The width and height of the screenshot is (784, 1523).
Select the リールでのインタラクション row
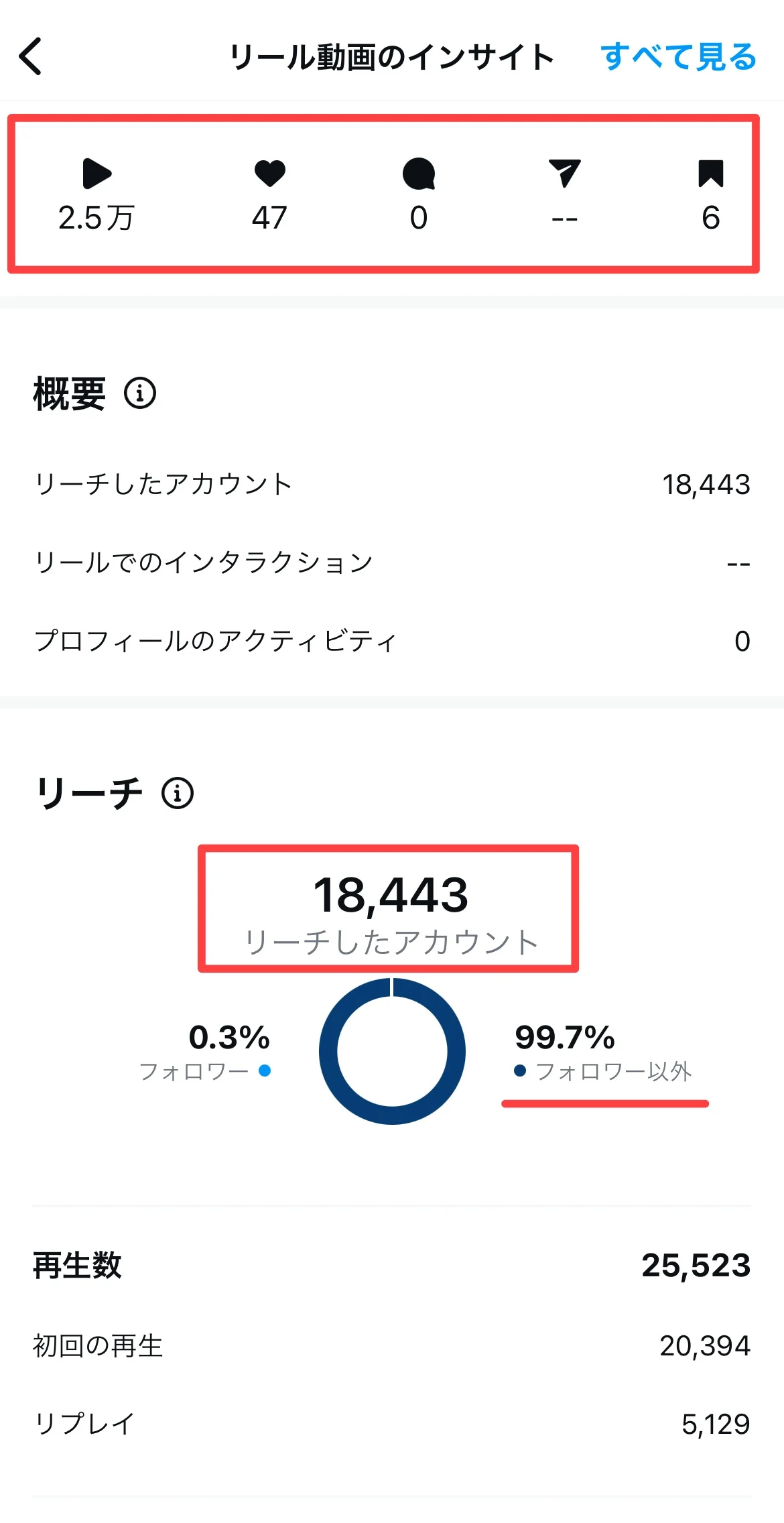point(392,562)
